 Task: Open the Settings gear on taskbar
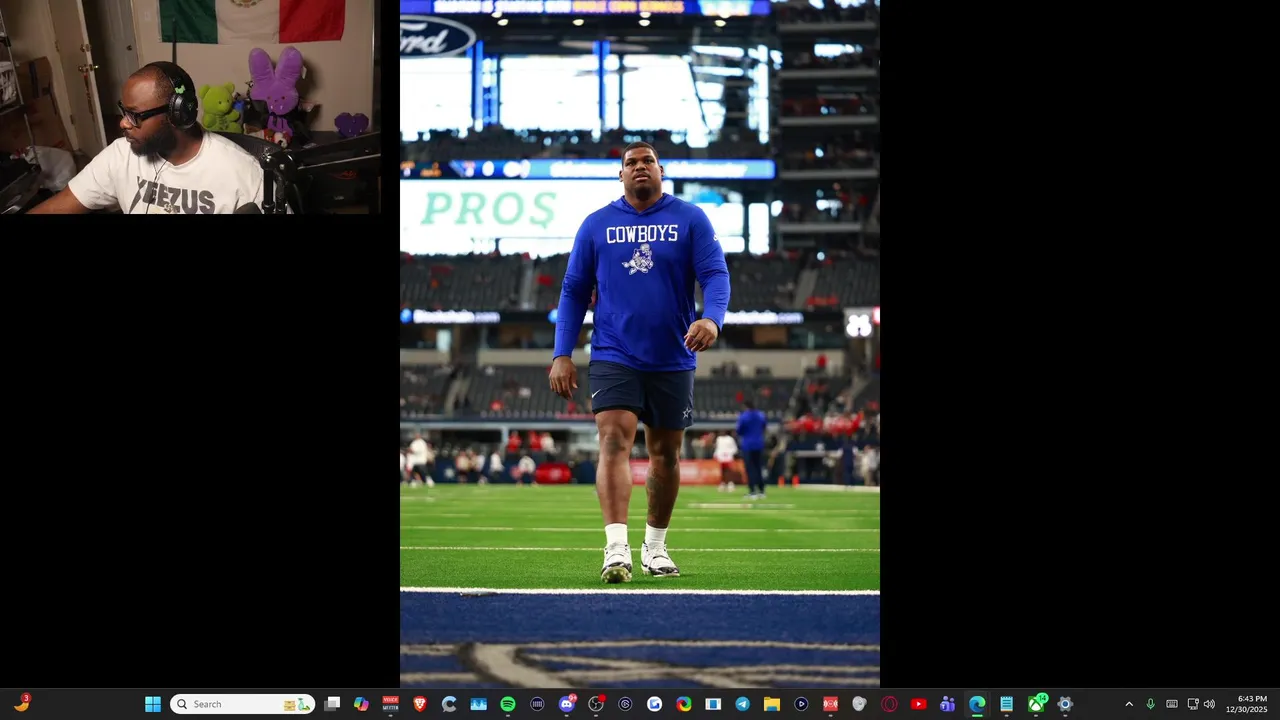pos(1065,704)
